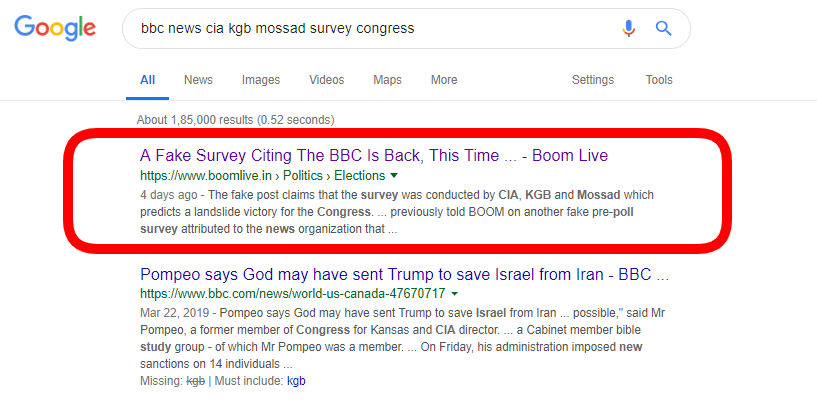
Task: Open the Pompeo BBC article headline
Action: (404, 274)
